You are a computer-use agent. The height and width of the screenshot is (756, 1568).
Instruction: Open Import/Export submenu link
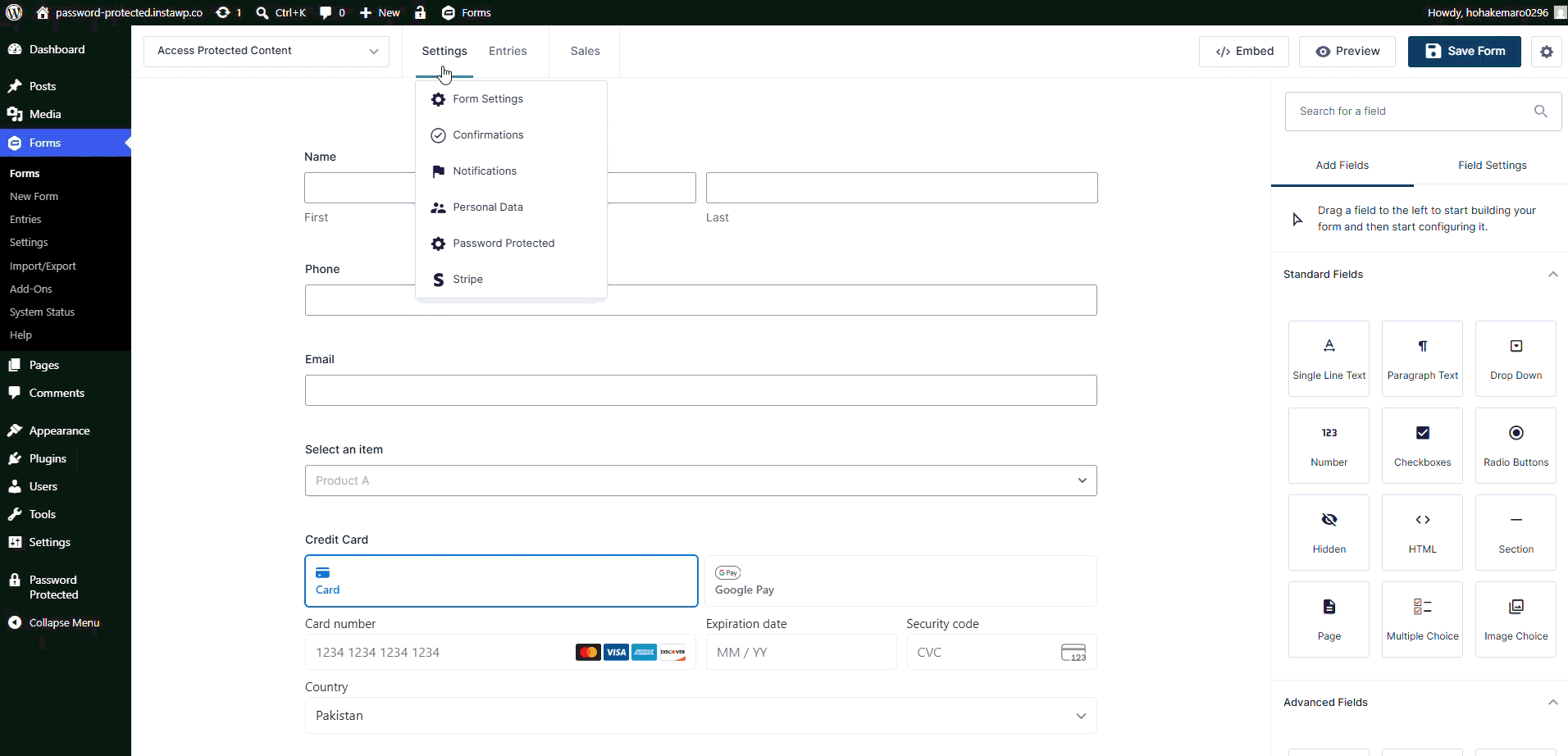tap(43, 266)
